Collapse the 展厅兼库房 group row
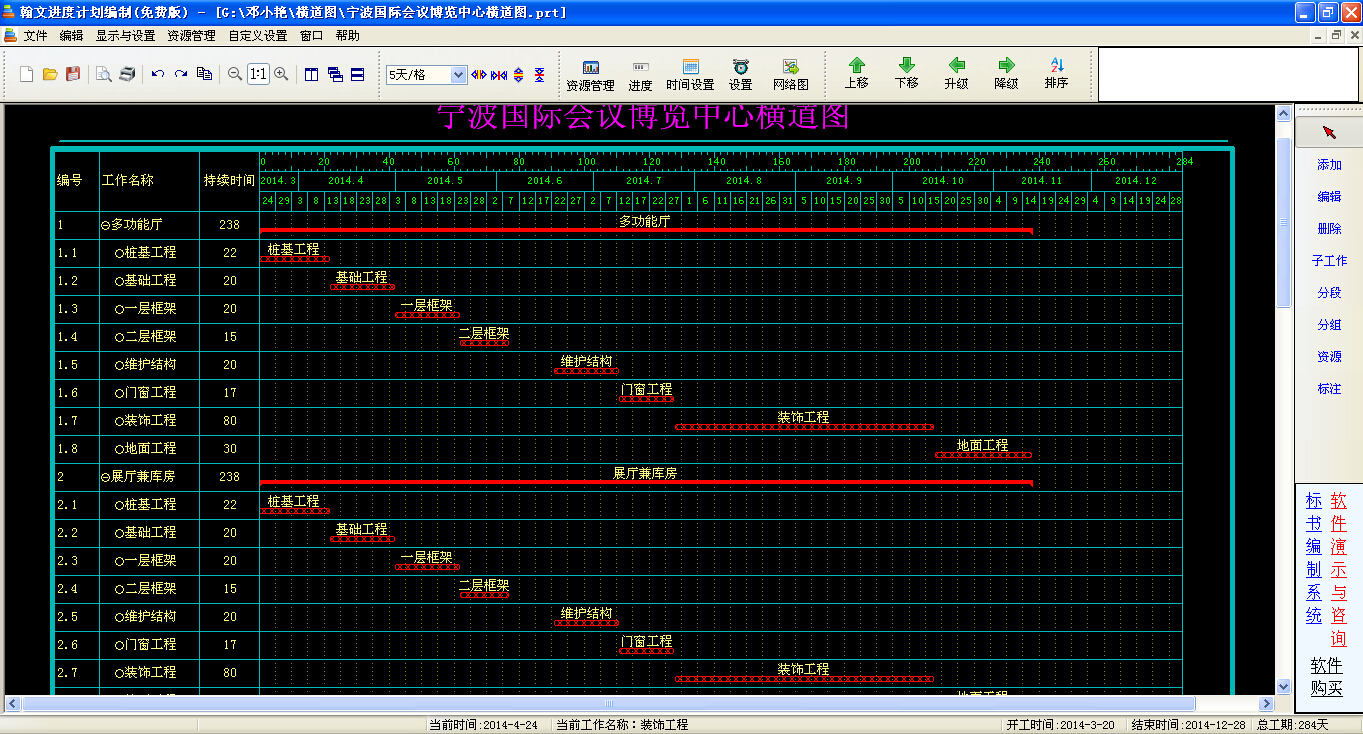1363x734 pixels. point(105,477)
